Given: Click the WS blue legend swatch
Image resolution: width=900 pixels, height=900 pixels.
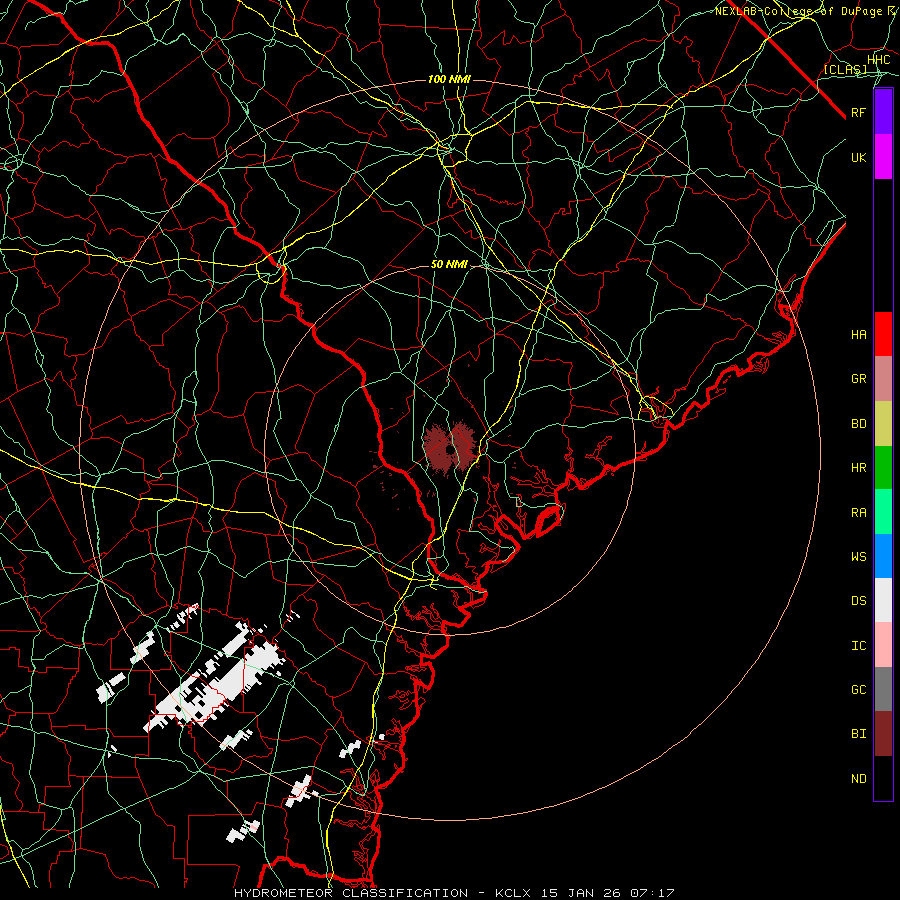Looking at the screenshot, I should [x=883, y=556].
